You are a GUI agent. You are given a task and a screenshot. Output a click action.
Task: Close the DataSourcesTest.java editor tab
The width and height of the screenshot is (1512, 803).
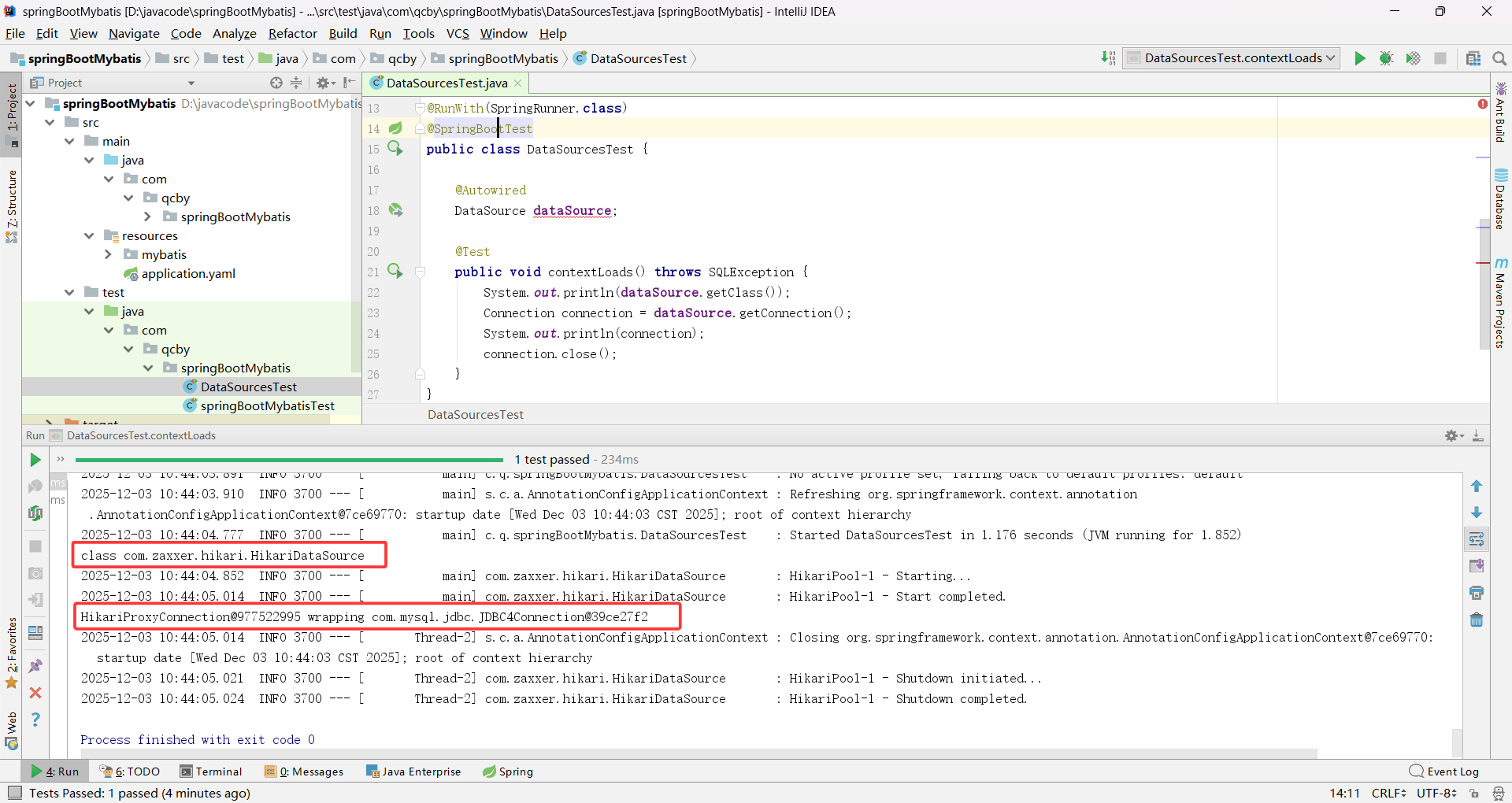coord(518,83)
